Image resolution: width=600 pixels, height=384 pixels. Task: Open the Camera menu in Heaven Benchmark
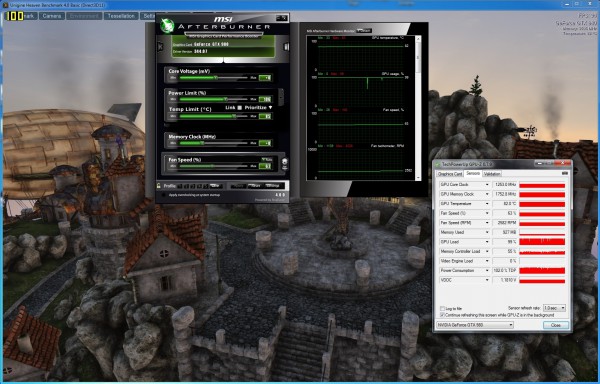[x=52, y=16]
